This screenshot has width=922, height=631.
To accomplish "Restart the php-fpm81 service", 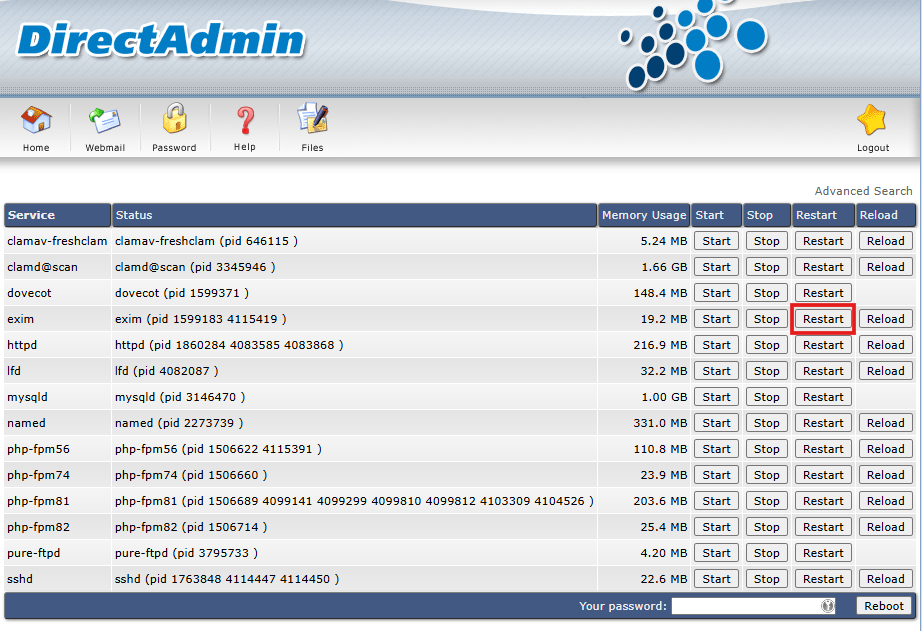I will (823, 501).
